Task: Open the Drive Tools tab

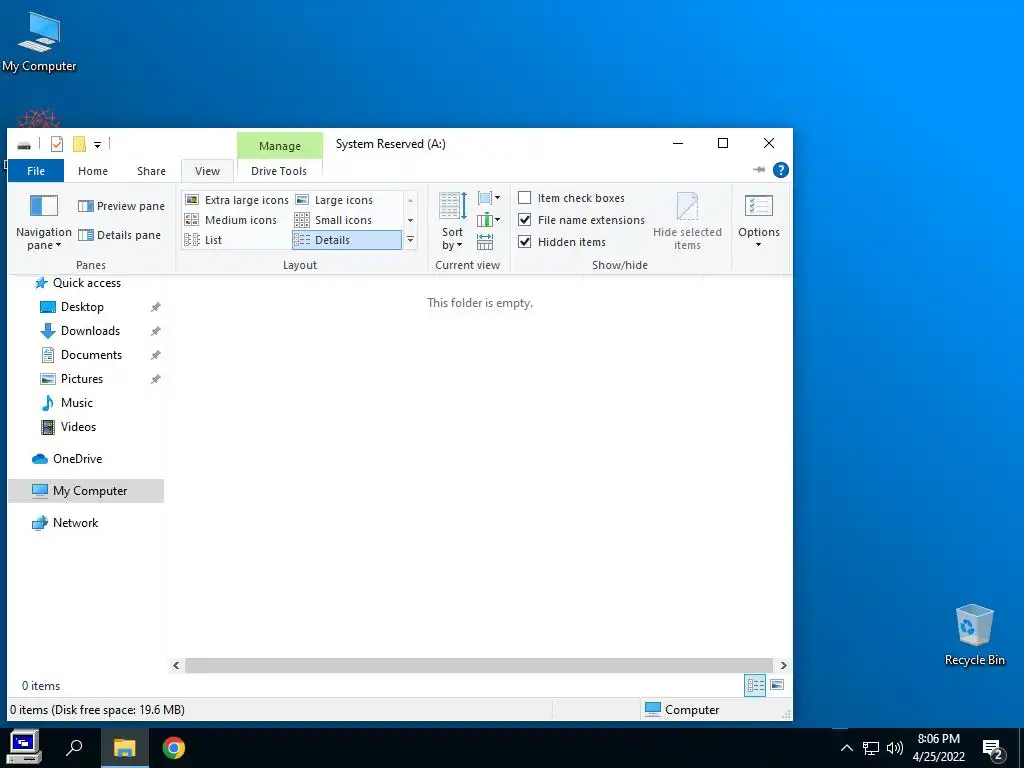Action: pyautogui.click(x=279, y=171)
